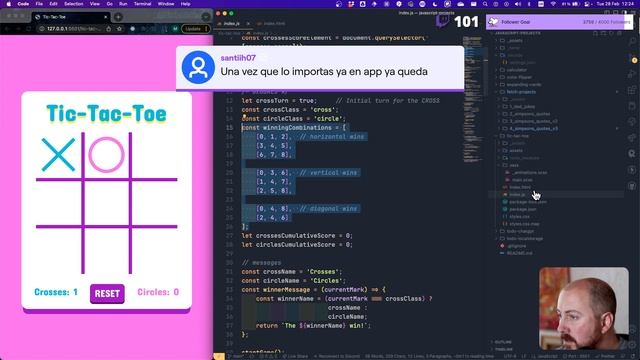Click the Live Share status bar item
Image resolution: width=640 pixels, height=360 pixels.
pyautogui.click(x=296, y=356)
